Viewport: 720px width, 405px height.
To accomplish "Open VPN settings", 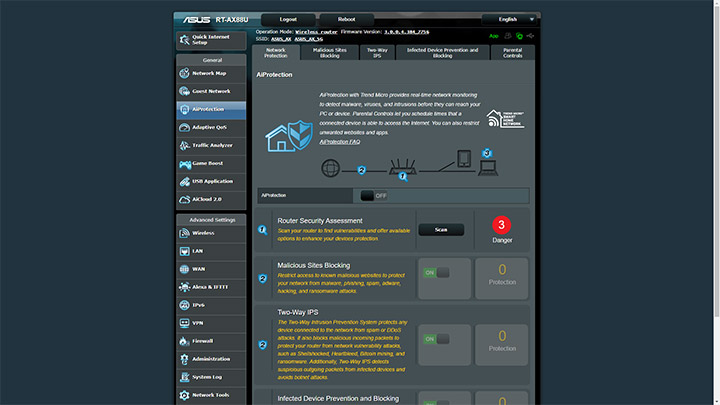I will pyautogui.click(x=211, y=323).
